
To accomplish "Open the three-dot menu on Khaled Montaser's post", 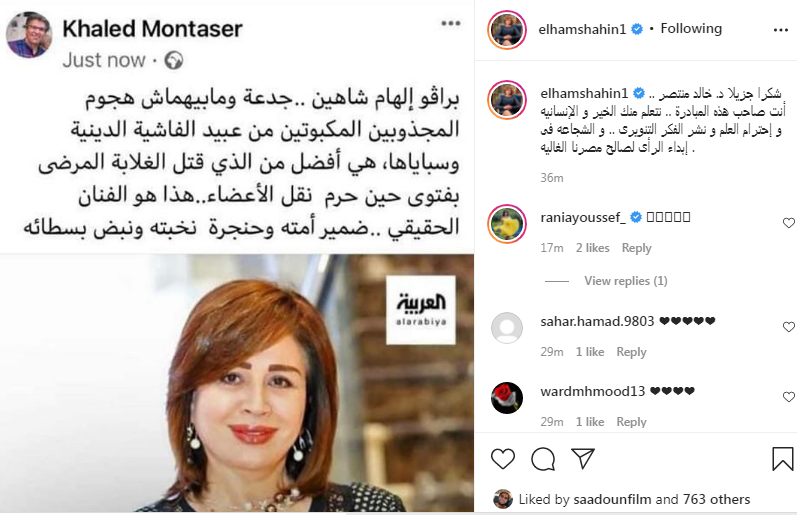I will (x=450, y=23).
